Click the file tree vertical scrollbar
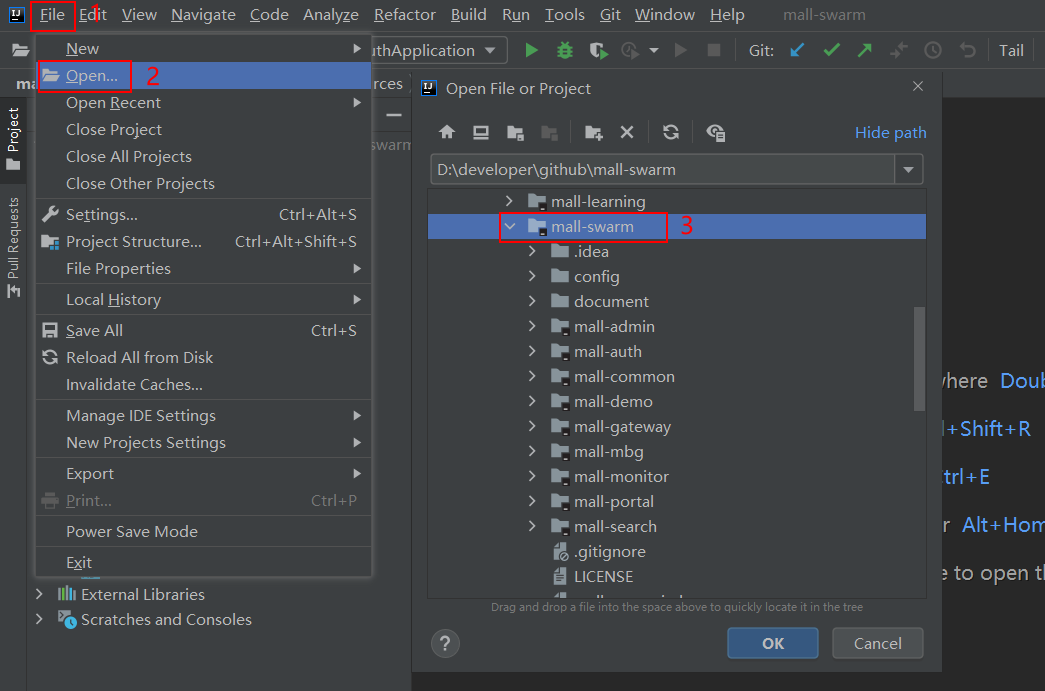This screenshot has height=691, width=1045. pos(919,358)
